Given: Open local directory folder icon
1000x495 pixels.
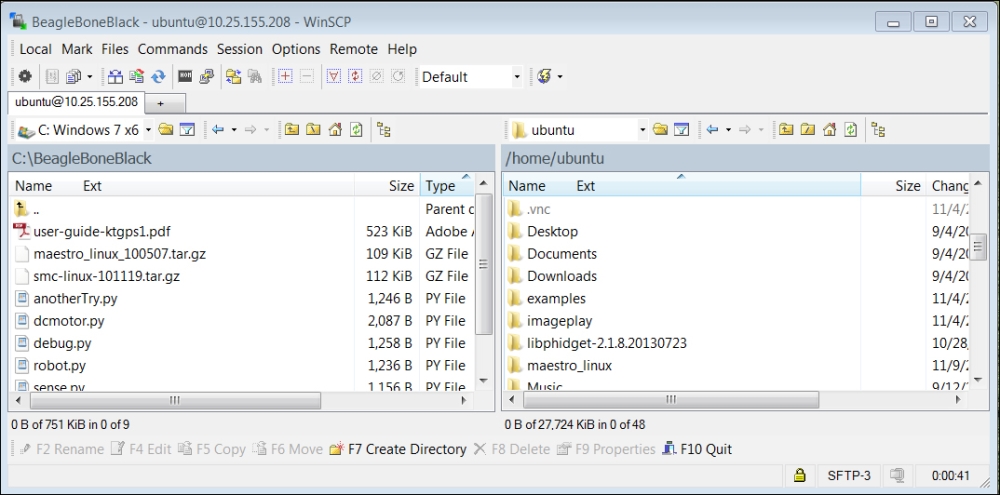Looking at the screenshot, I should click(166, 130).
